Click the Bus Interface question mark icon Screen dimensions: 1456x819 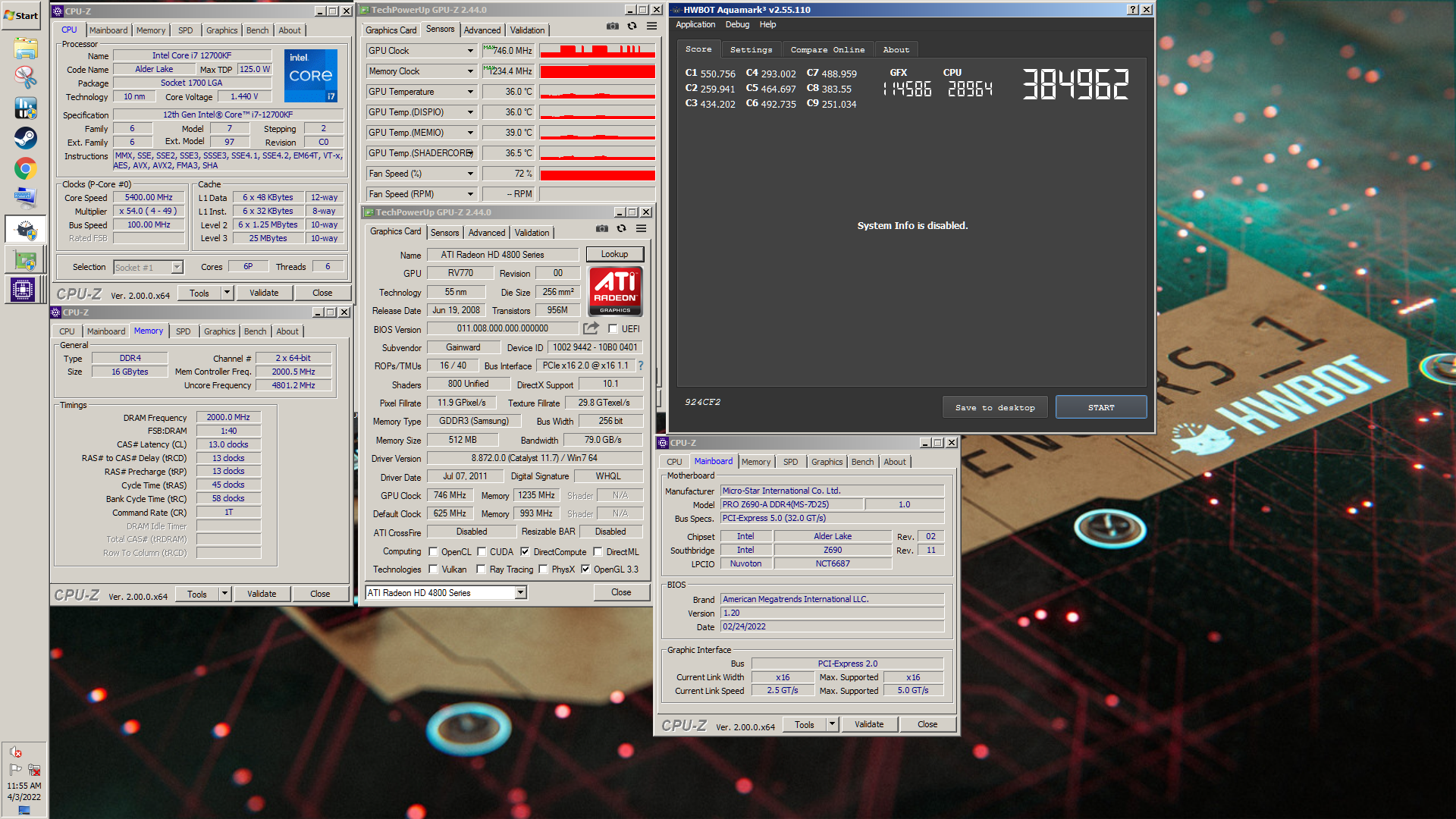[x=640, y=366]
